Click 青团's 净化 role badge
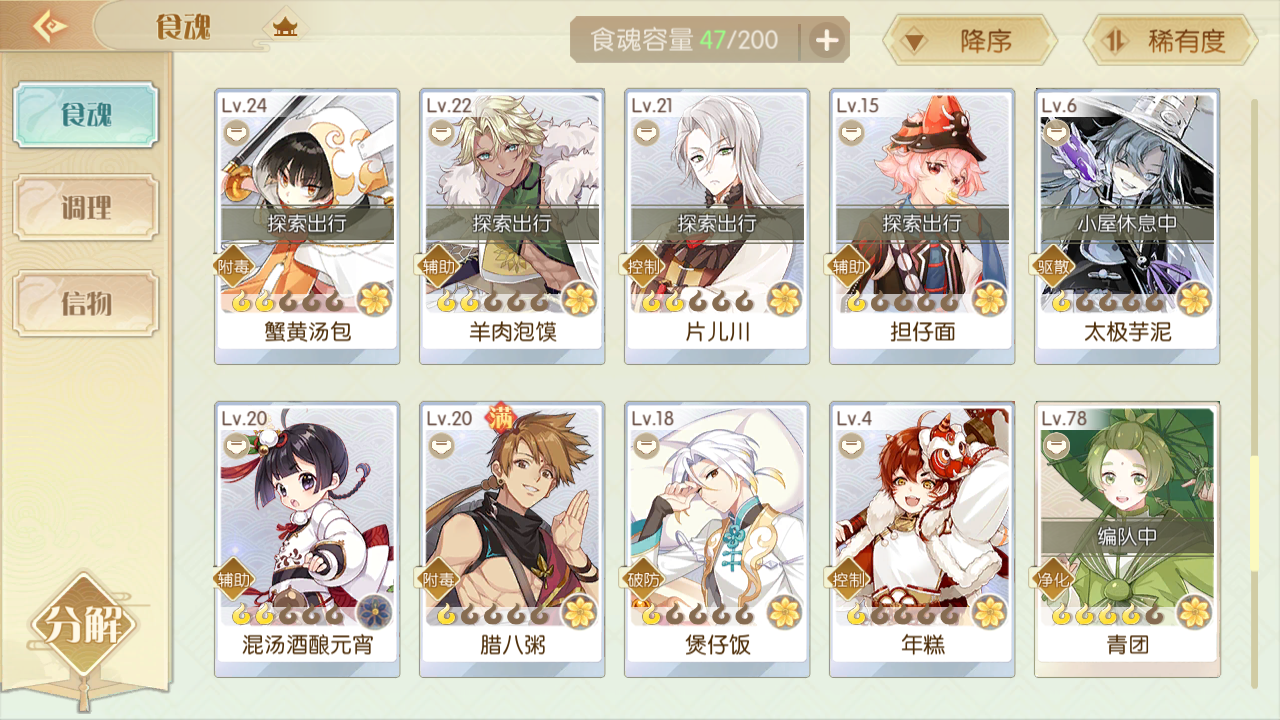The image size is (1280, 720). 1053,578
